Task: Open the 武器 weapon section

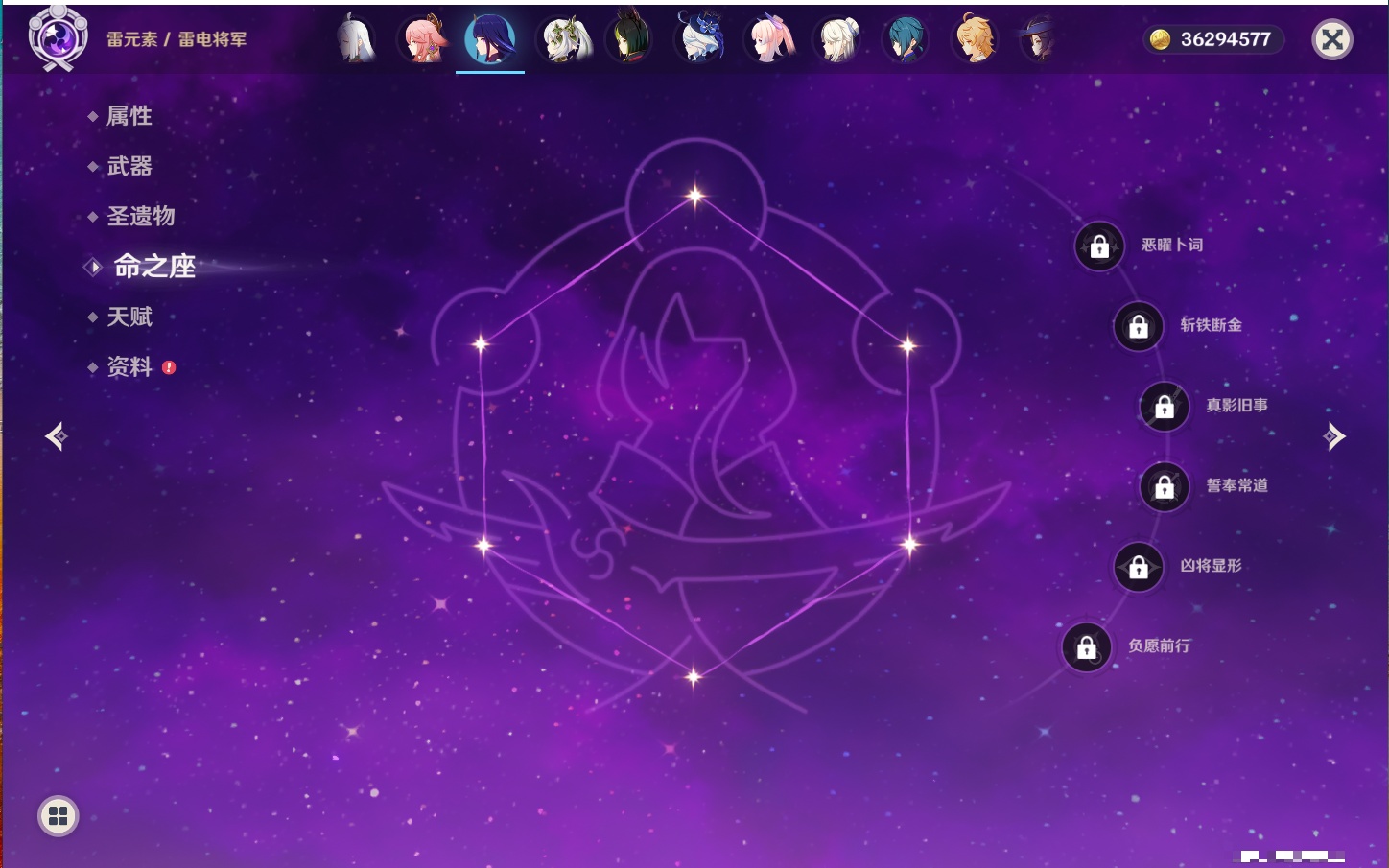Action: pos(129,166)
